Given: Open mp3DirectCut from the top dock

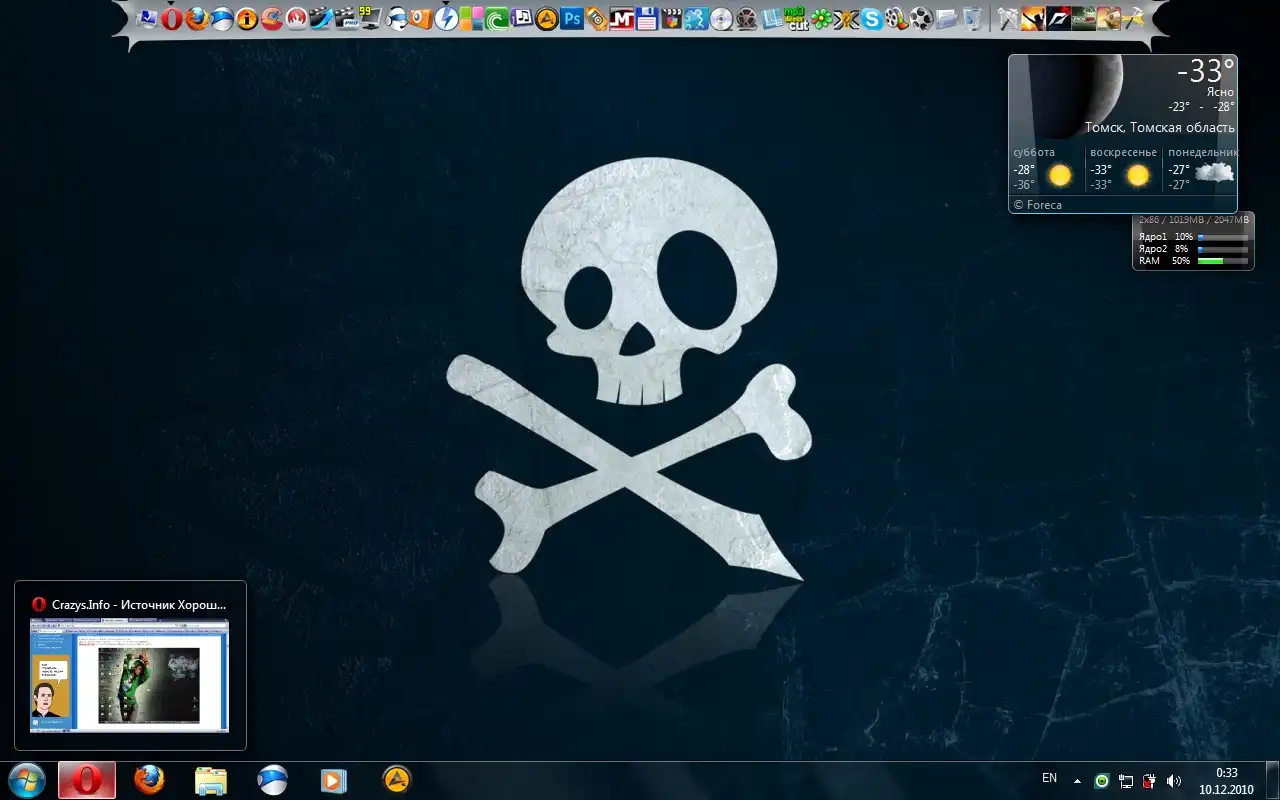Looking at the screenshot, I should point(796,18).
